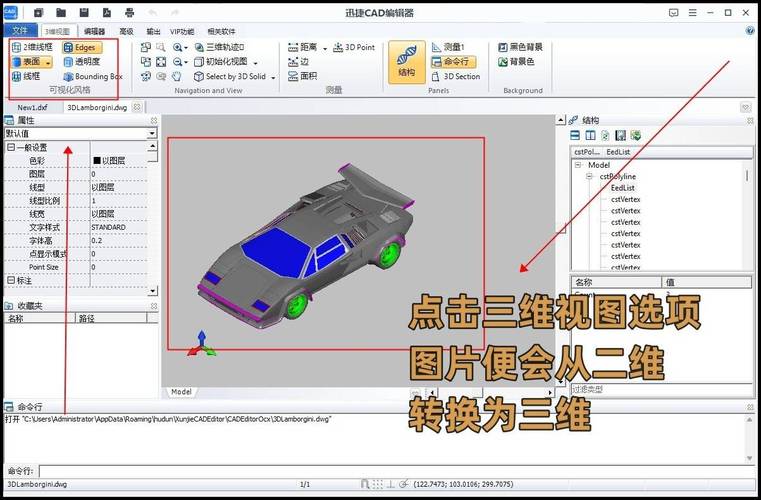Click the 命令行 command input field

pos(390,470)
